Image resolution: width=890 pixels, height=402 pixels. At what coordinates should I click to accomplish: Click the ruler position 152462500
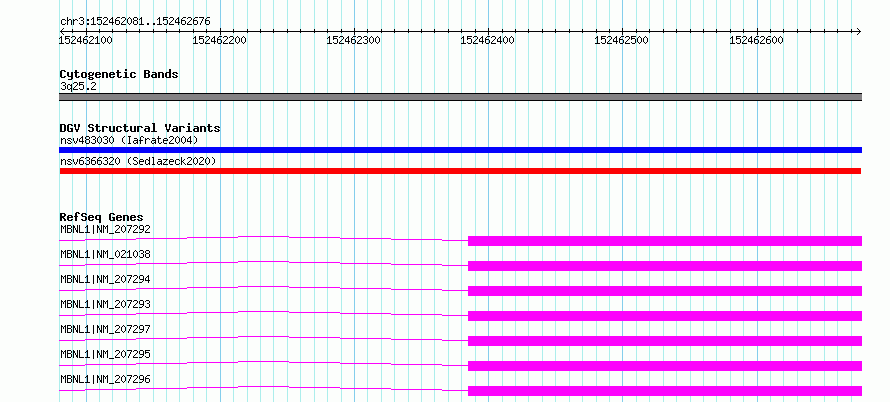point(622,40)
